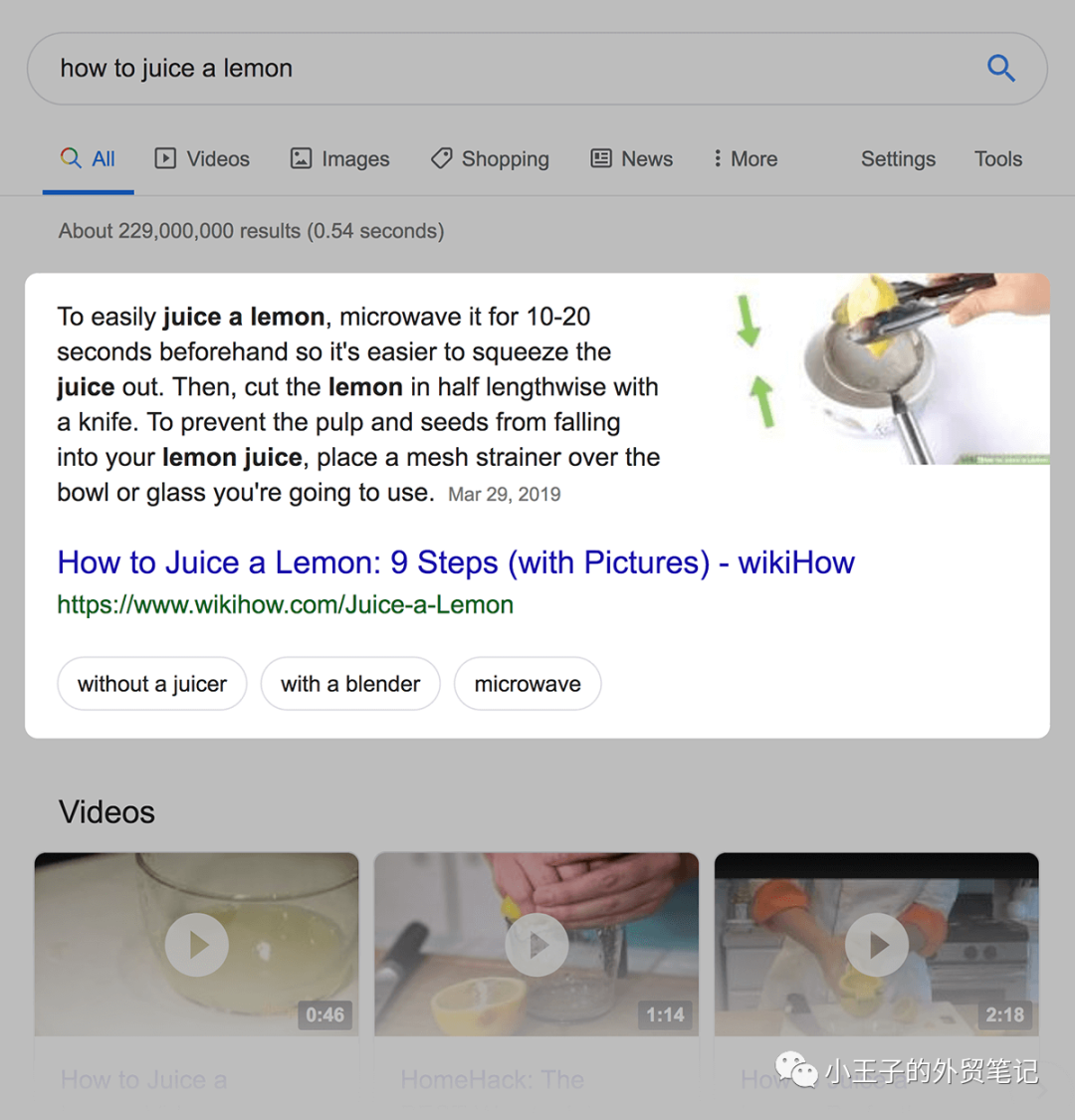Play the 2:18 video
The width and height of the screenshot is (1075, 1120).
(x=877, y=945)
